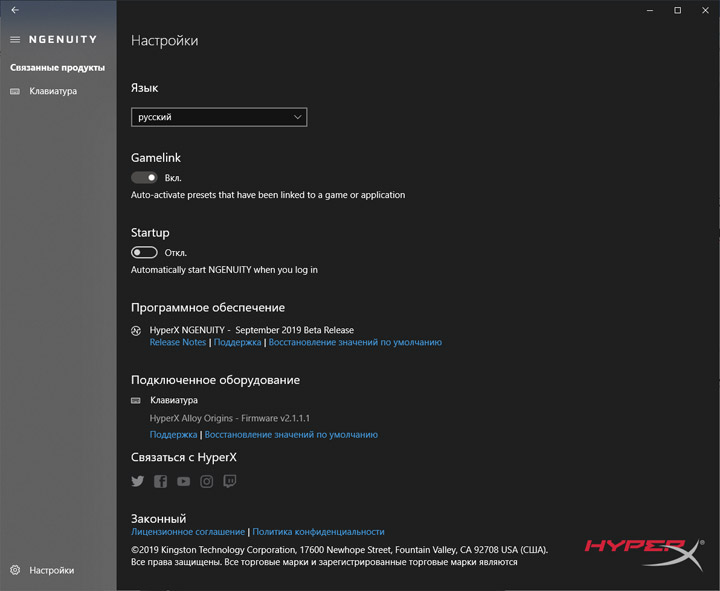
Task: Open HyperX Instagram page icon
Action: pyautogui.click(x=207, y=481)
